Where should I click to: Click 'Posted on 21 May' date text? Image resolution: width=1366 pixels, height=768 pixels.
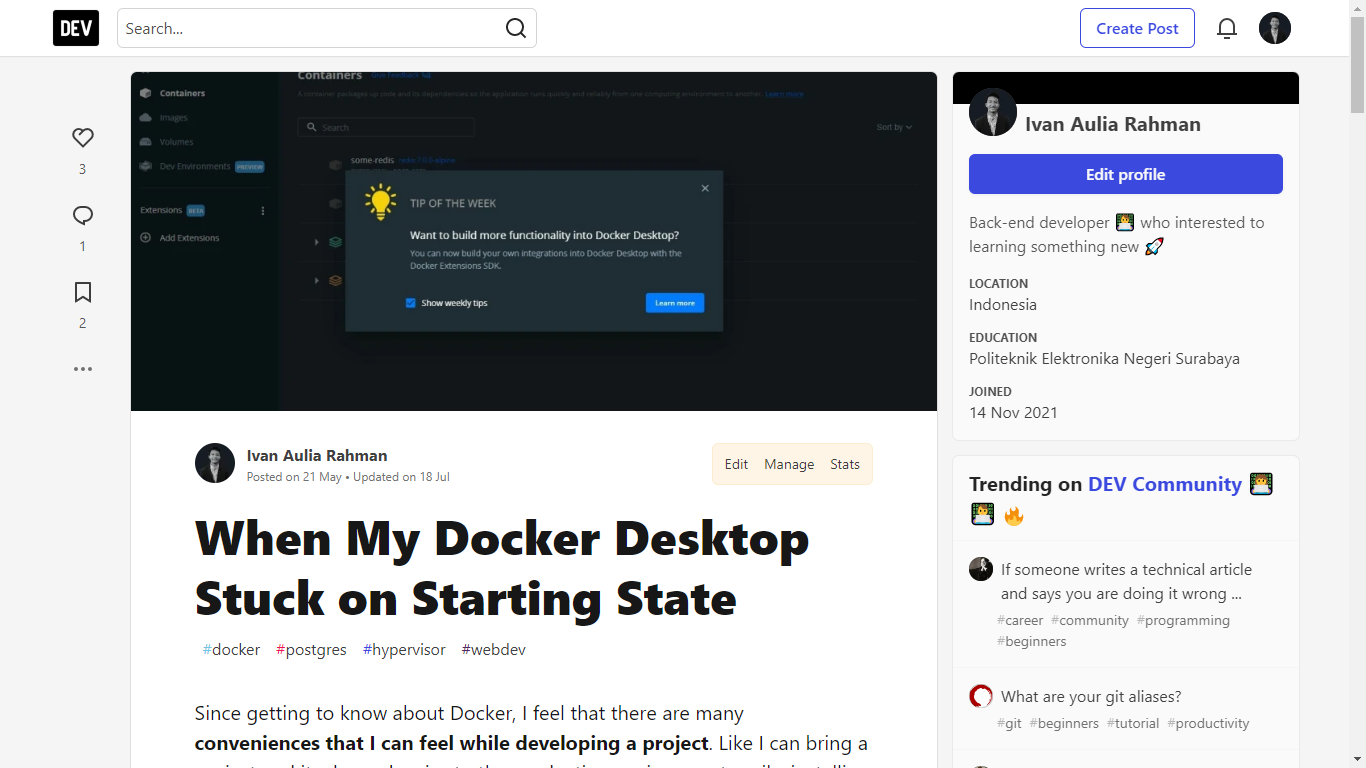(x=294, y=477)
